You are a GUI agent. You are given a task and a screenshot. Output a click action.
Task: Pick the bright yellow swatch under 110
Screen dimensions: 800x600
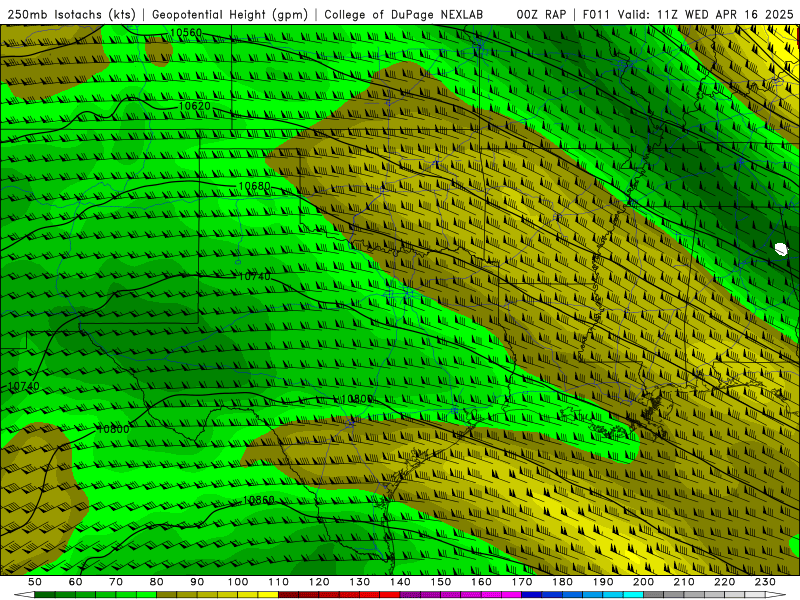pyautogui.click(x=268, y=595)
